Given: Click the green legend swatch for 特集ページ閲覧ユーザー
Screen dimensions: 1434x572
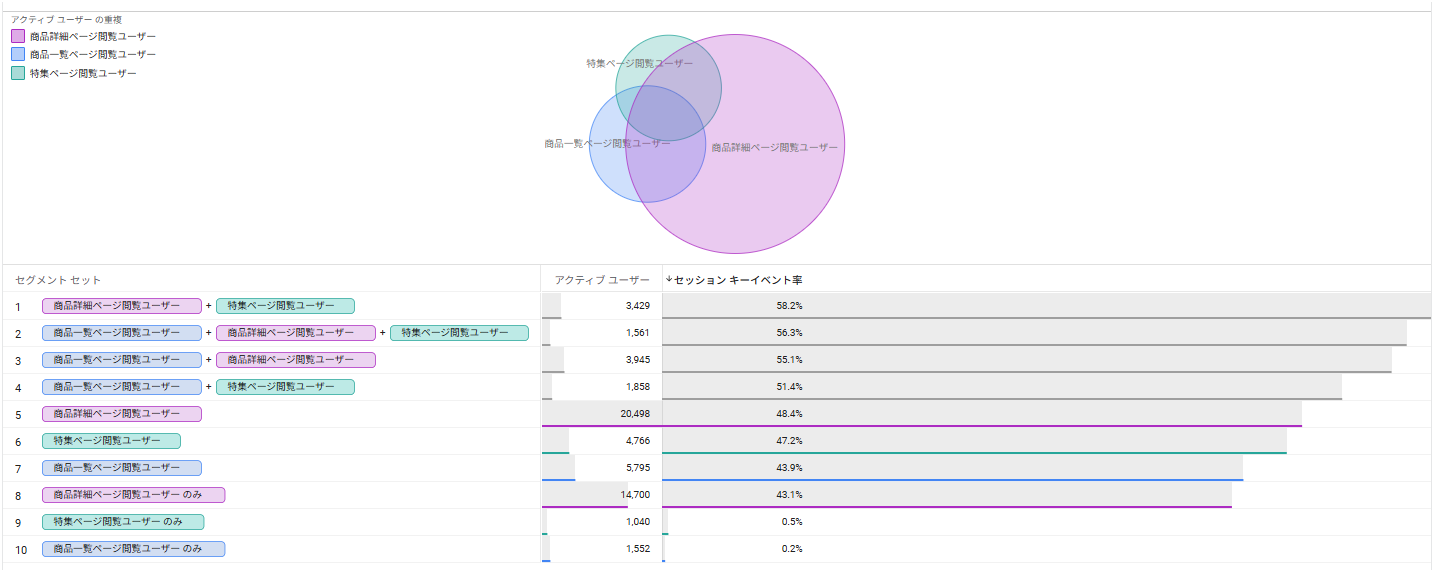Looking at the screenshot, I should pyautogui.click(x=18, y=73).
